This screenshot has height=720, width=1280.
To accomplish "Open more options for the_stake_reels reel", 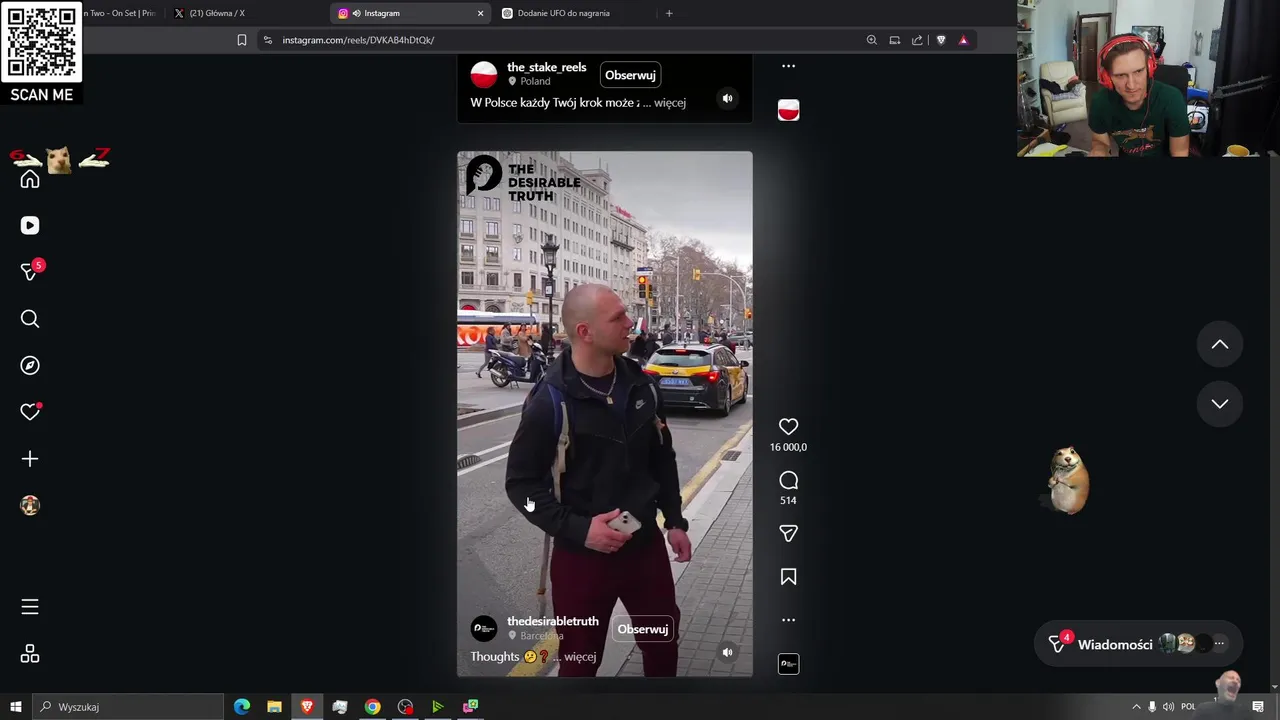I will coord(788,66).
